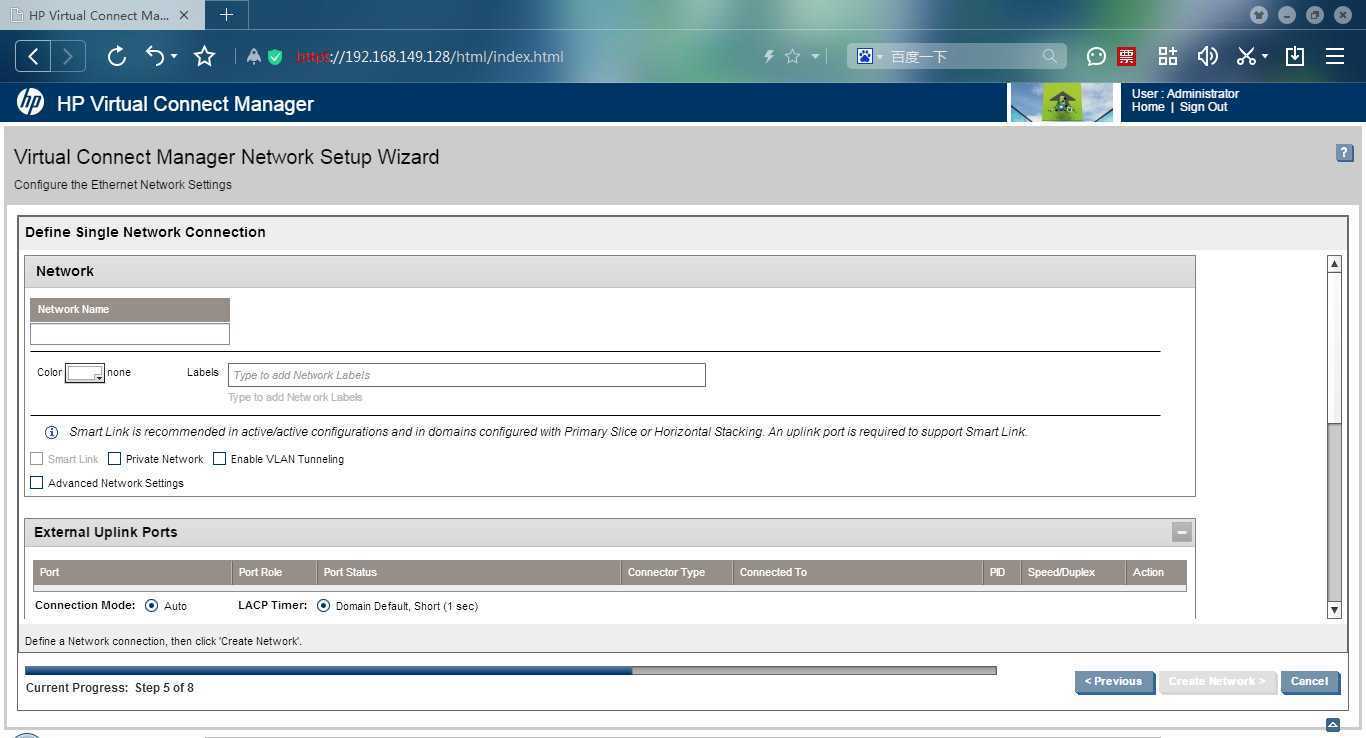Screen dimensions: 1366x738
Task: Click the HP logo in the header
Action: 30,103
